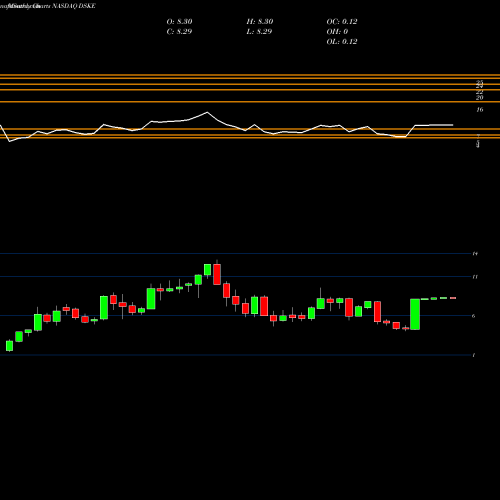Image resolution: width=500 pixels, height=500 pixels.
Task: Select the 'O: 8.30' open price value
Action: (179, 21)
